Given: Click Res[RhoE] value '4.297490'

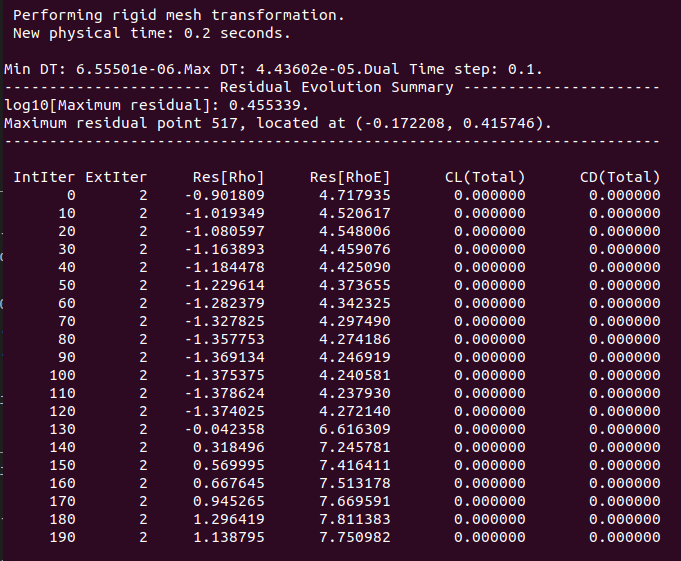Looking at the screenshot, I should (x=355, y=321).
